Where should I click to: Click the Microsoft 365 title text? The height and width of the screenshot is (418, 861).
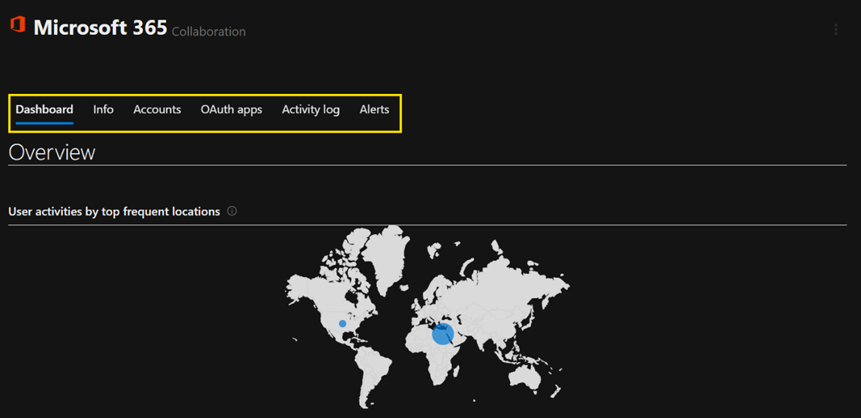[x=100, y=27]
